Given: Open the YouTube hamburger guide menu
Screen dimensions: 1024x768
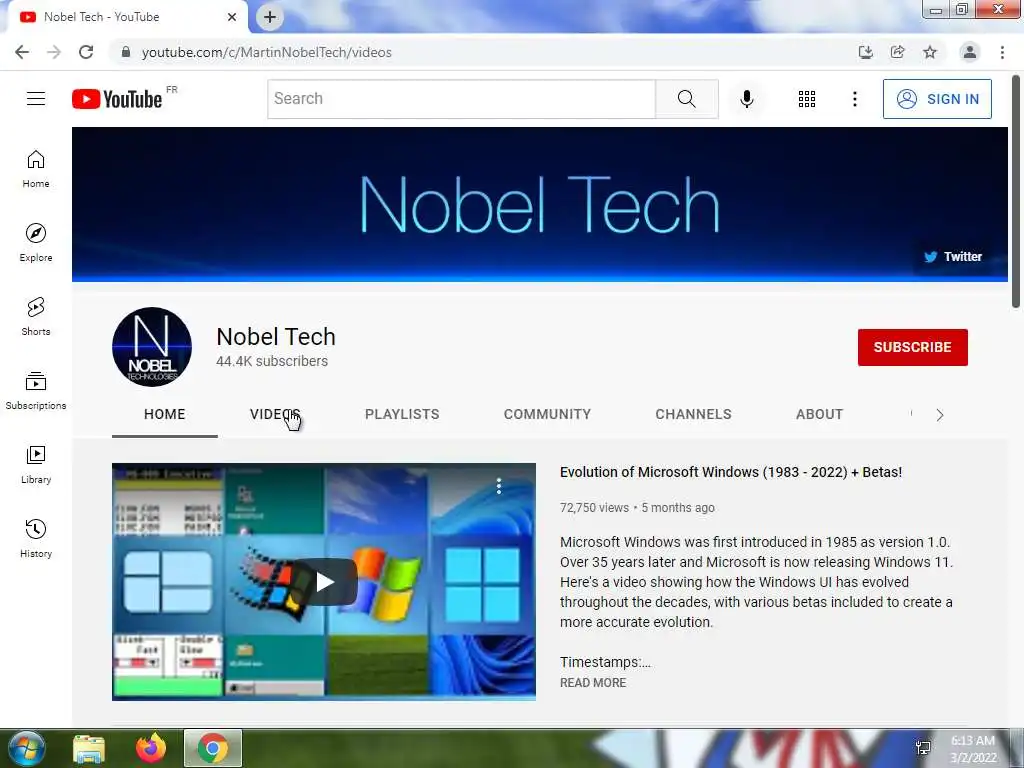Looking at the screenshot, I should coord(36,99).
